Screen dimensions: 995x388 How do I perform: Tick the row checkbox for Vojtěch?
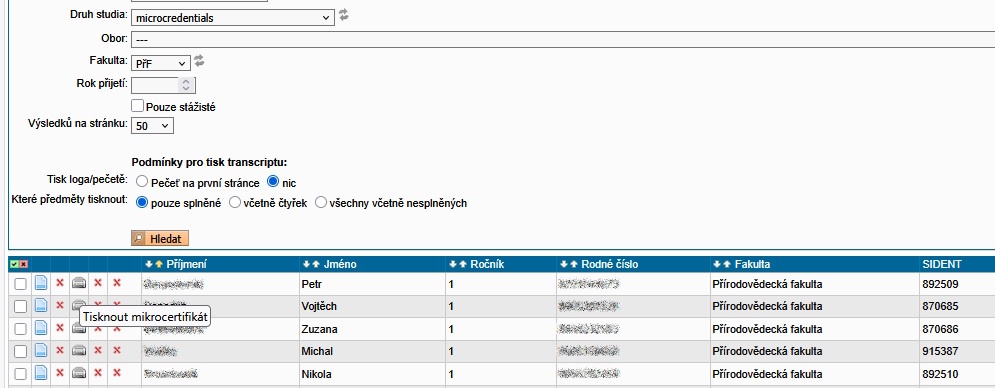pos(20,307)
